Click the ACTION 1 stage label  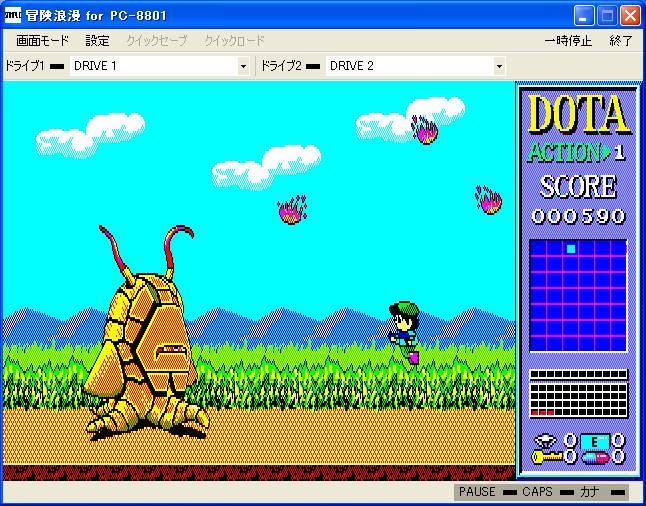(x=576, y=153)
